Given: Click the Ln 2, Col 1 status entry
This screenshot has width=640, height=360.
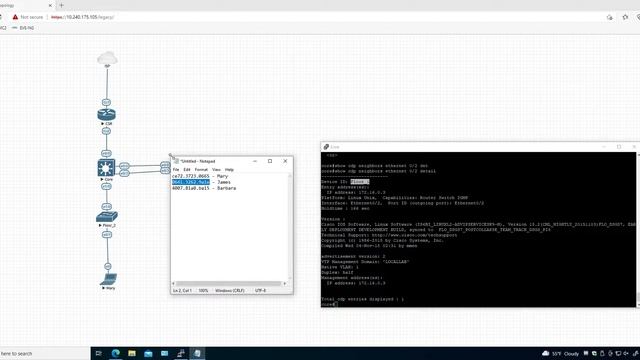Looking at the screenshot, I should tap(182, 290).
